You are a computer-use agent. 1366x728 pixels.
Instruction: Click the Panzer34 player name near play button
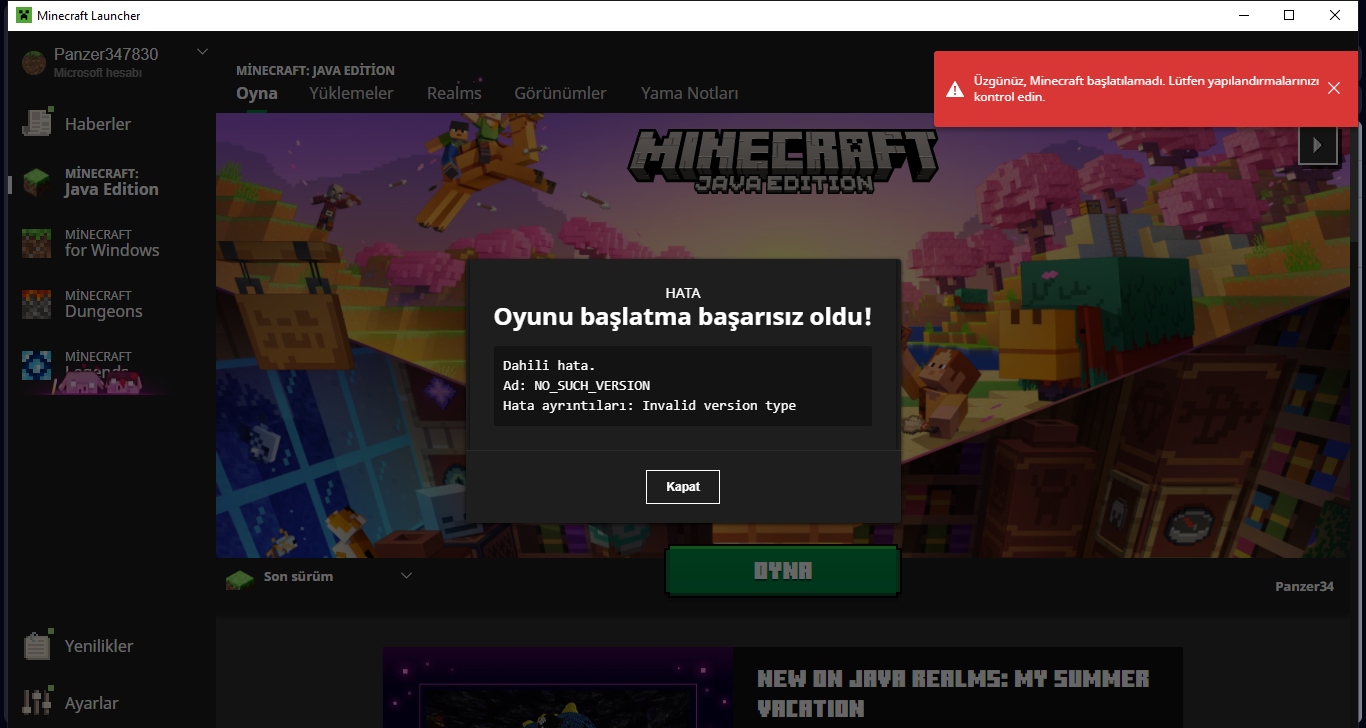tap(1304, 586)
